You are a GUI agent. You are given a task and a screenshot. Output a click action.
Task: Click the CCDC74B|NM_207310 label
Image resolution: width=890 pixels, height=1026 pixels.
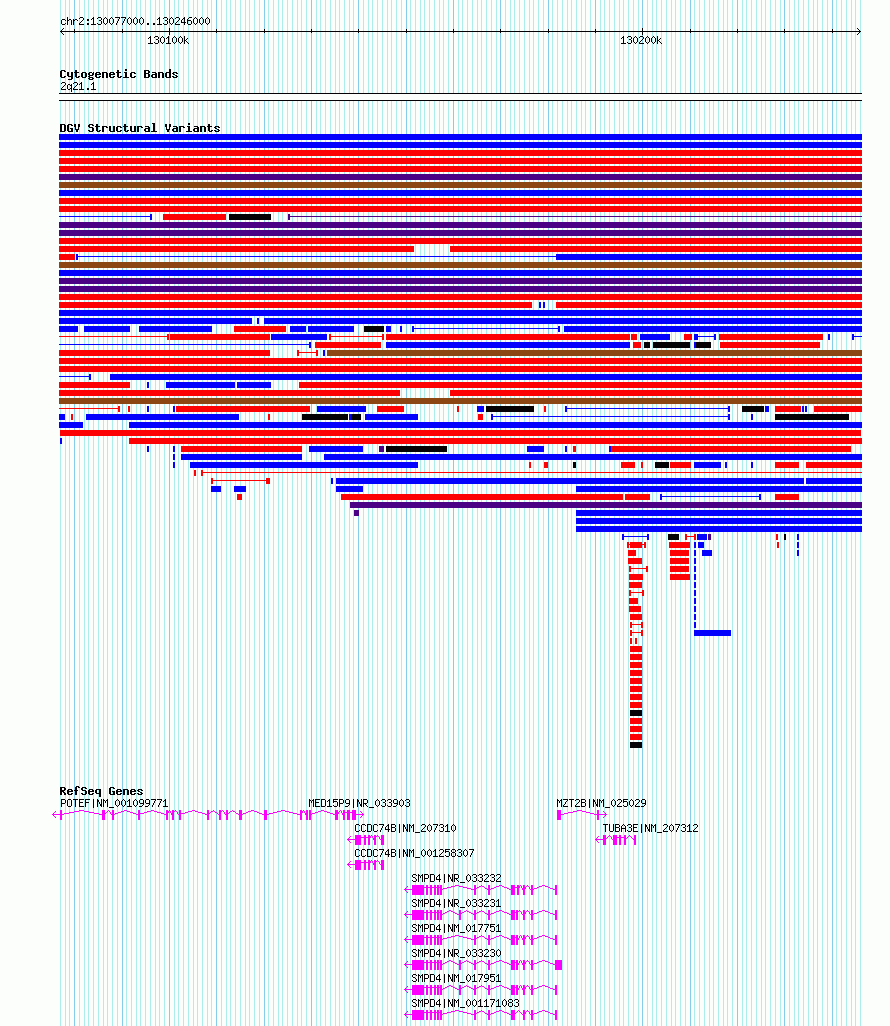(x=405, y=828)
